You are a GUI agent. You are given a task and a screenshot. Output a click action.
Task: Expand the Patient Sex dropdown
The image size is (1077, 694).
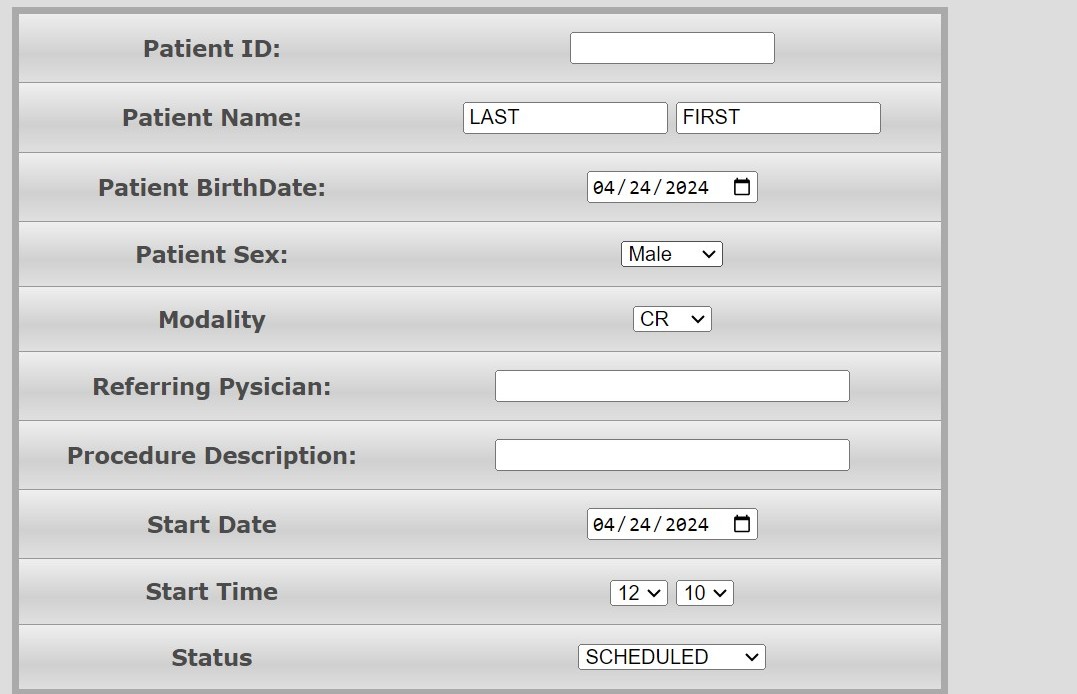(x=672, y=254)
